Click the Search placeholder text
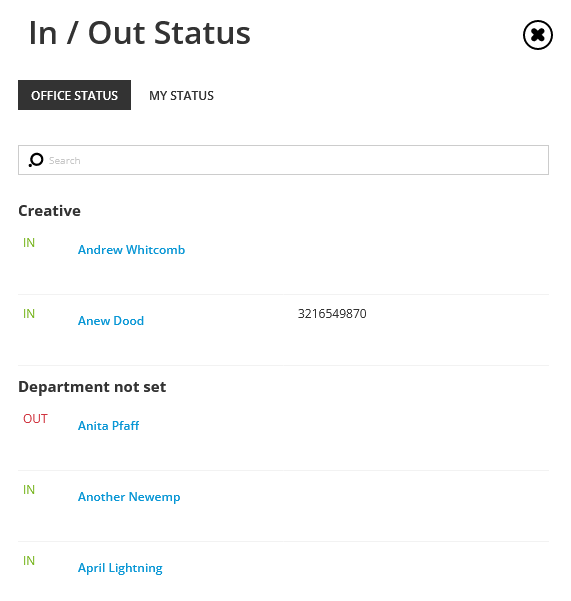 65,160
